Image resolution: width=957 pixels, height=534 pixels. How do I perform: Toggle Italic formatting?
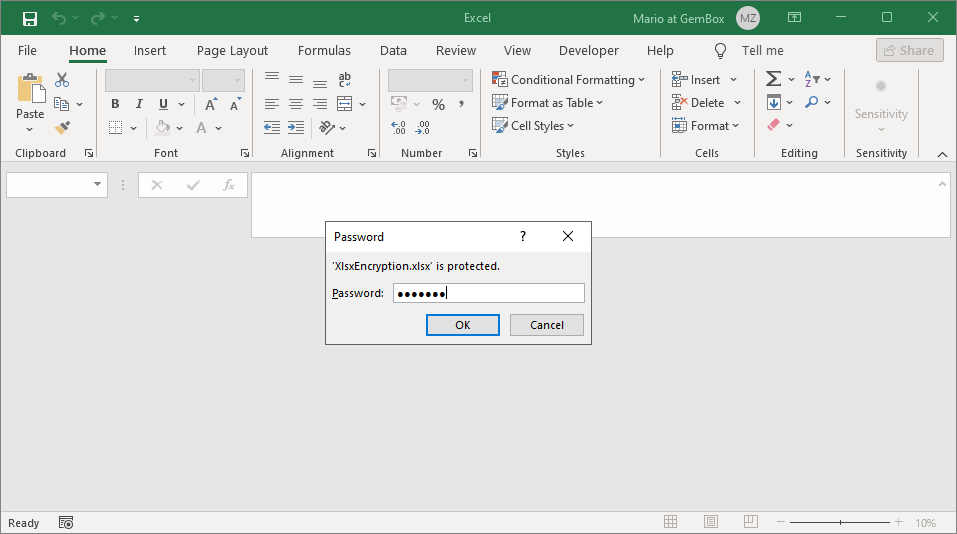(139, 104)
